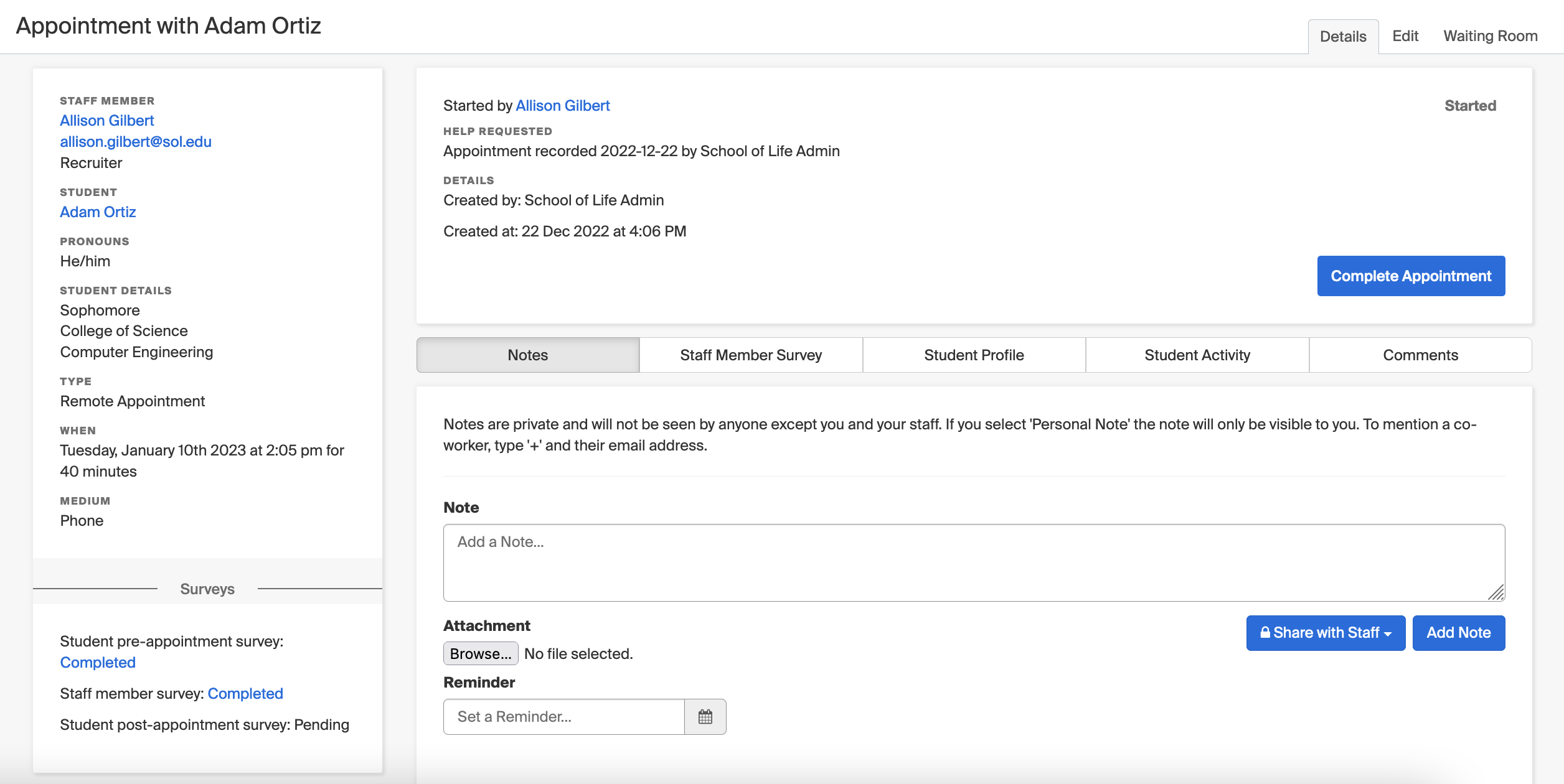View the completed staff member survey link

pos(245,693)
